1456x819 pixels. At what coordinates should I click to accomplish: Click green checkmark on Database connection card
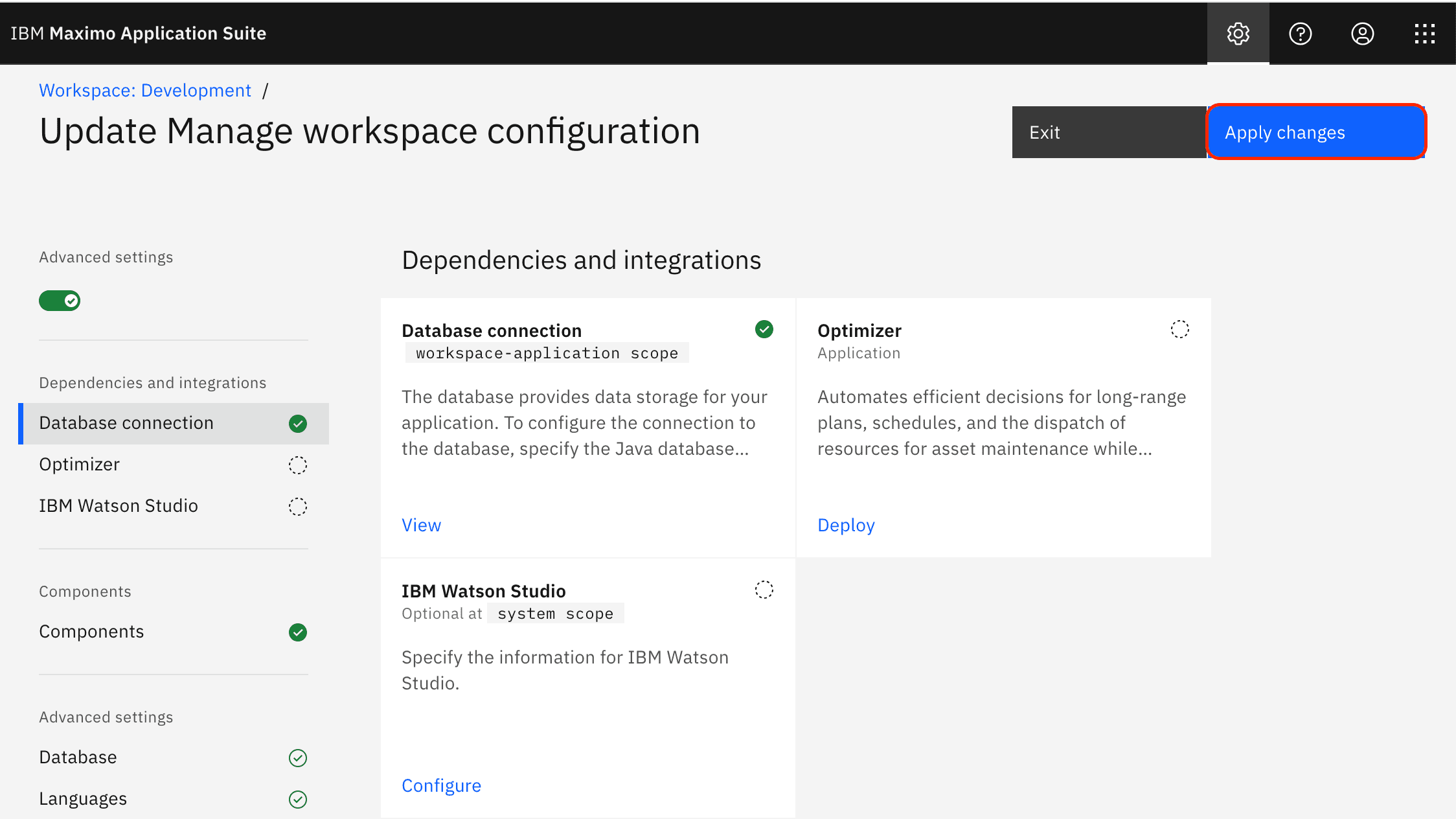coord(764,329)
